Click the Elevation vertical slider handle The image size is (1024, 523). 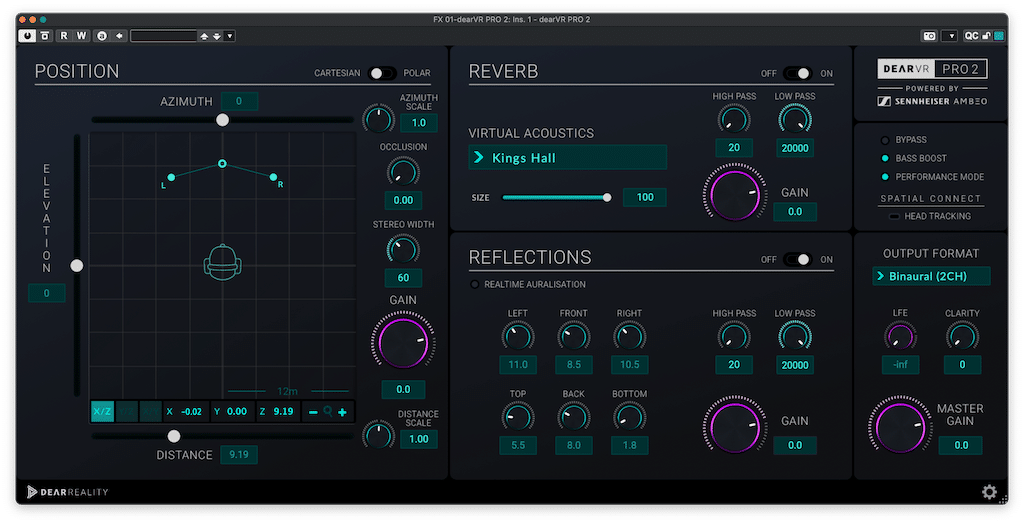click(x=77, y=266)
